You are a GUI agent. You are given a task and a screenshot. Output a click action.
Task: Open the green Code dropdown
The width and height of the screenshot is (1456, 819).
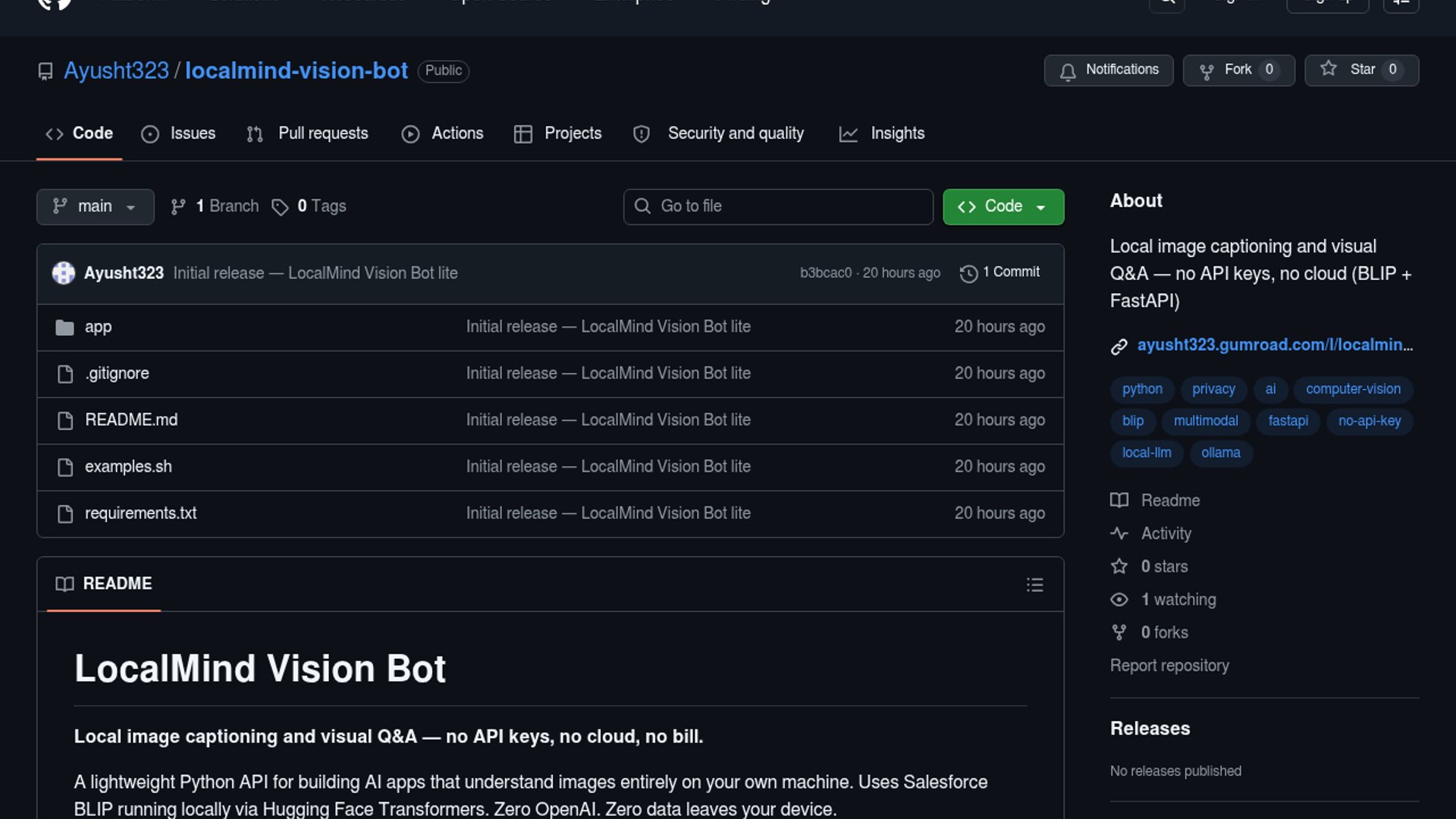click(x=1003, y=206)
